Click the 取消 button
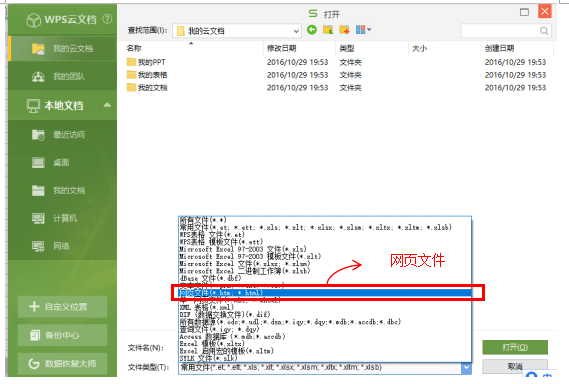The height and width of the screenshot is (384, 569). coord(515,366)
